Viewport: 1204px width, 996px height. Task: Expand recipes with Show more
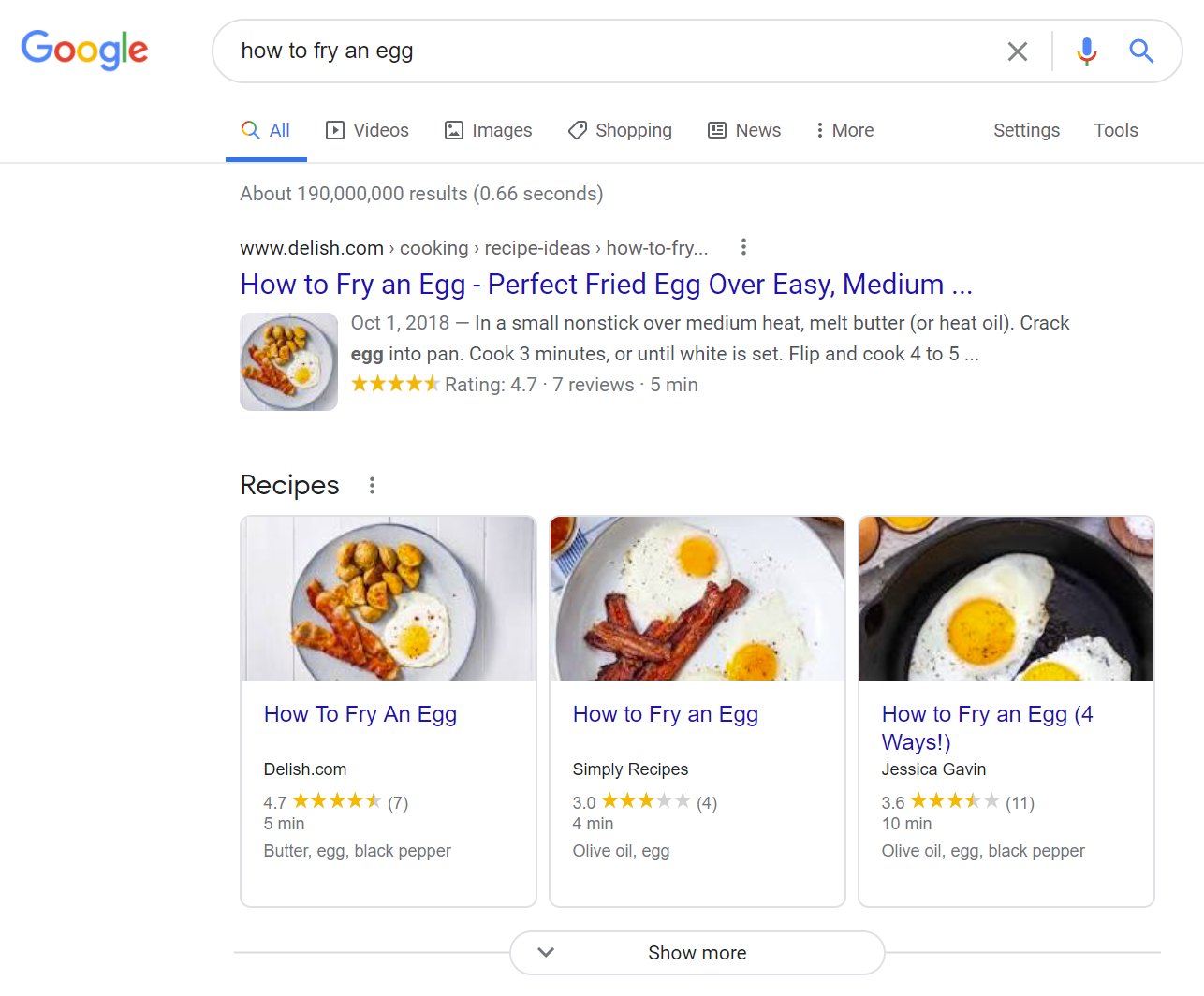pos(697,953)
